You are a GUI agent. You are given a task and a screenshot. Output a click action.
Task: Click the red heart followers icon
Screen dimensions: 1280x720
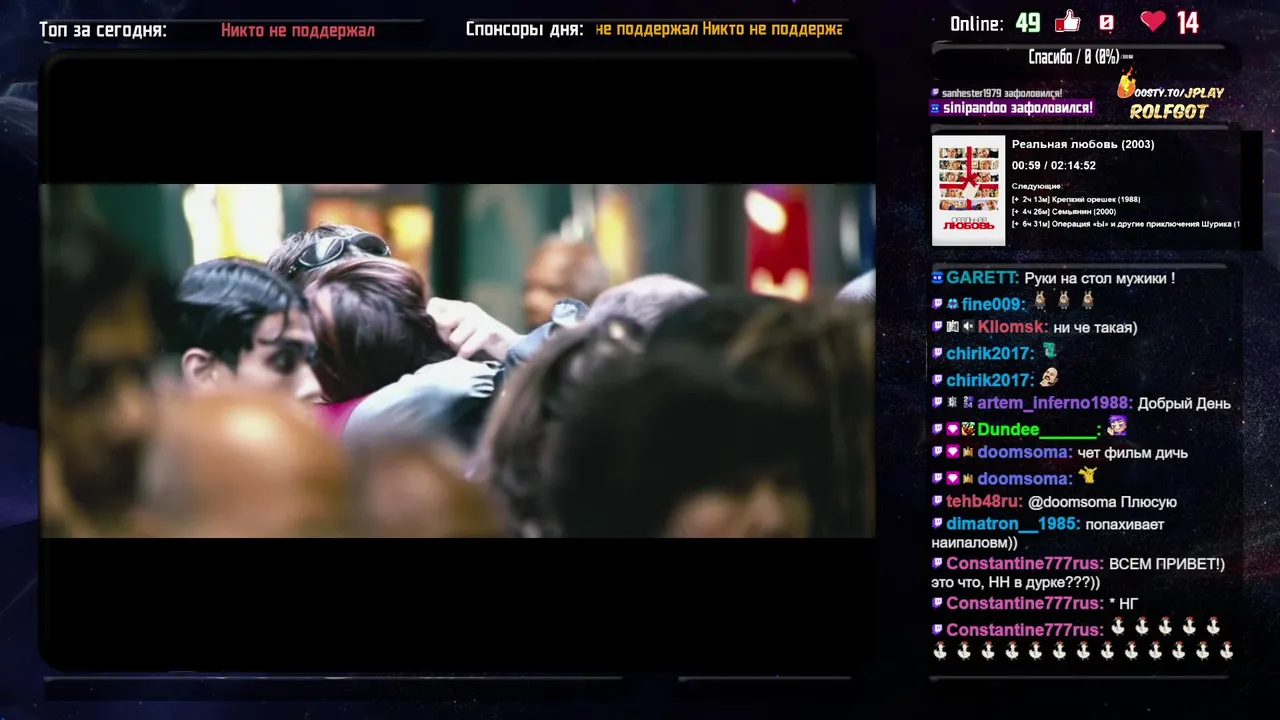[x=1153, y=21]
